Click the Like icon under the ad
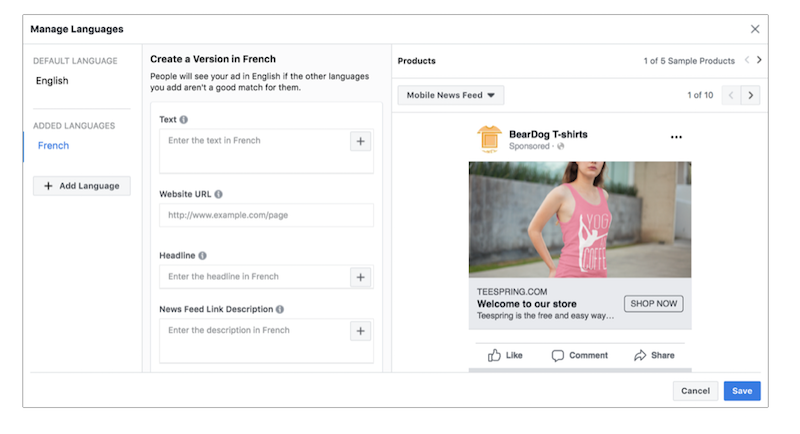The image size is (800, 434). tap(494, 355)
